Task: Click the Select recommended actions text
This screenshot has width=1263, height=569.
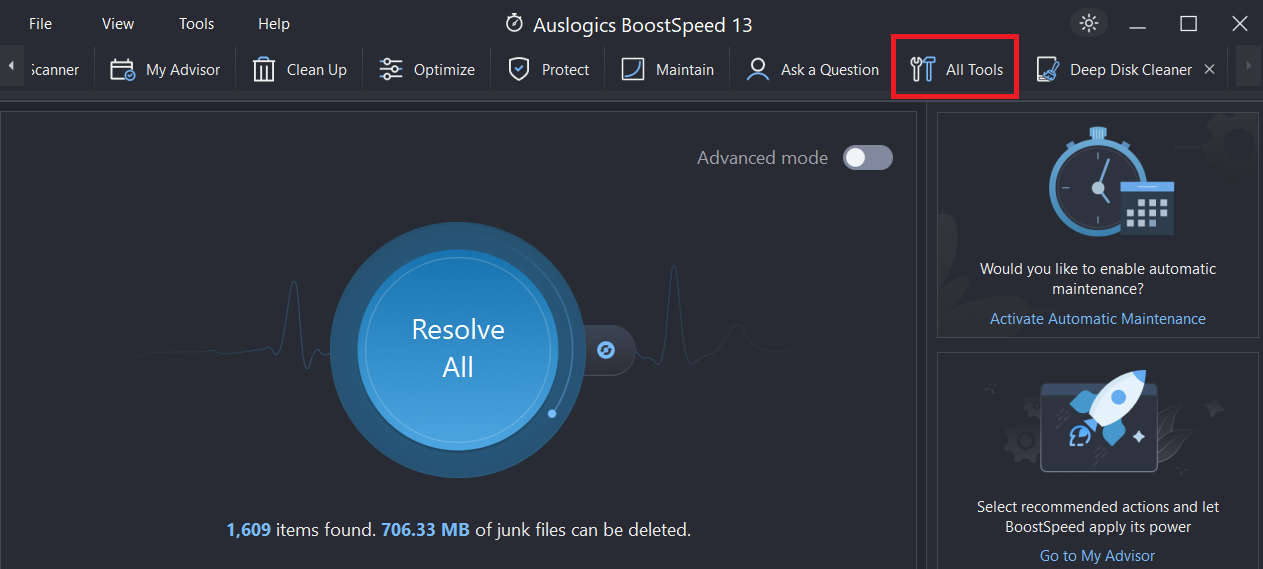Action: tap(1098, 517)
